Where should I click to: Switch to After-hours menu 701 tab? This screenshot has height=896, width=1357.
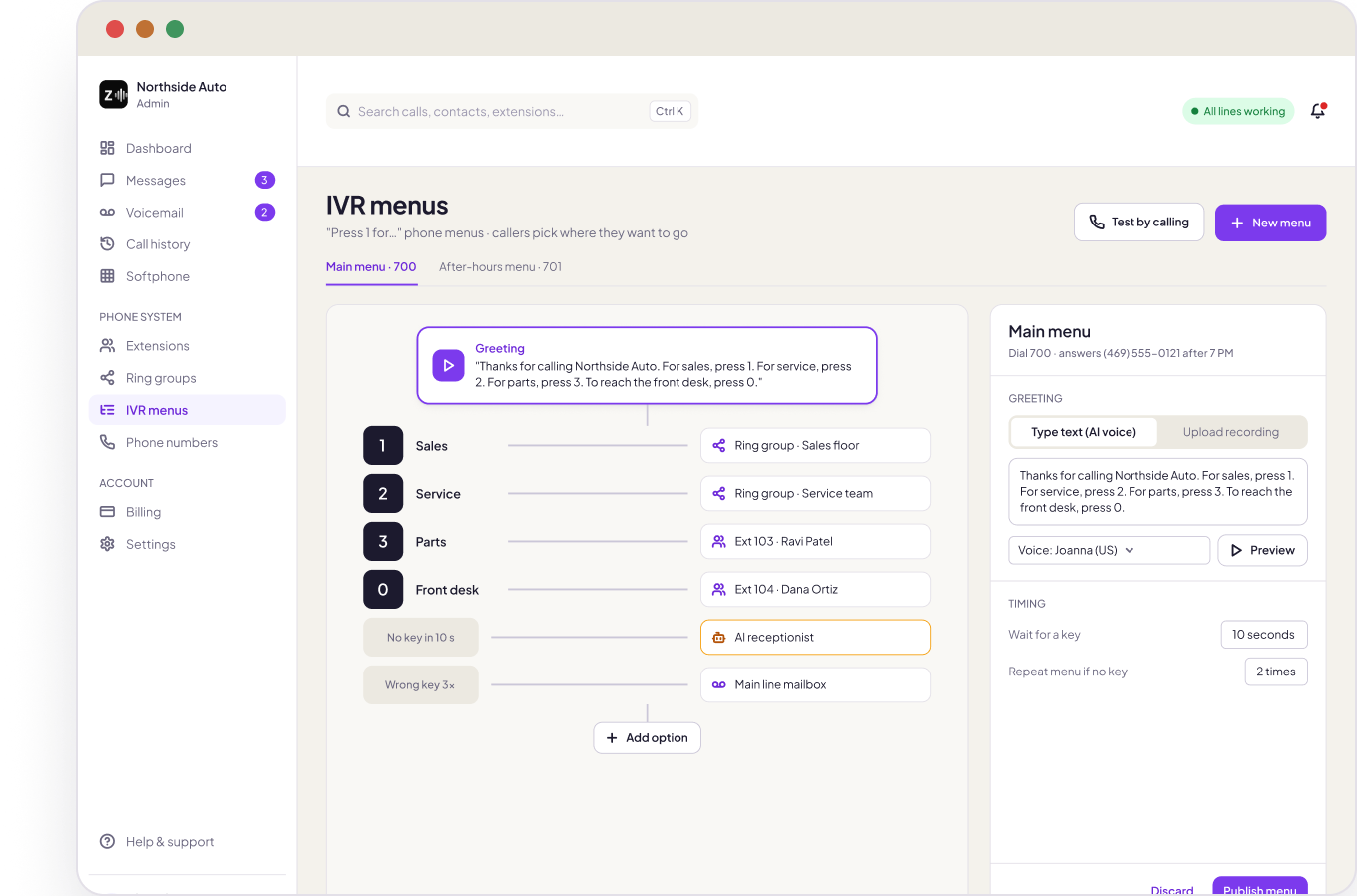coord(500,267)
